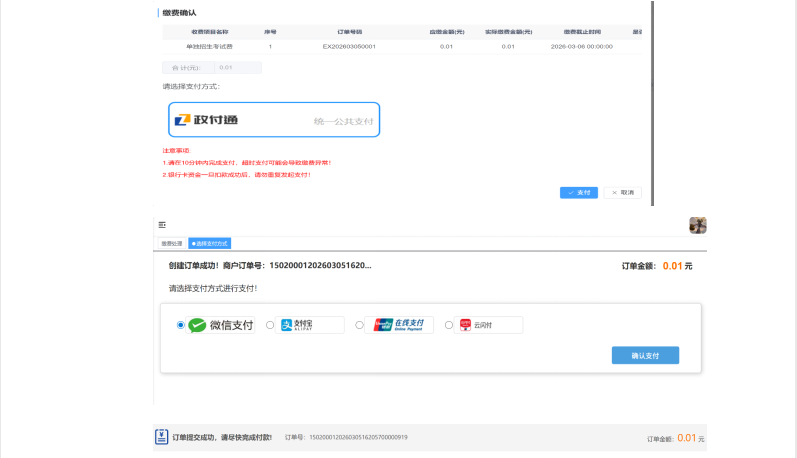Select the 云闪付 radio button
This screenshot has width=797, height=458.
pyautogui.click(x=449, y=325)
